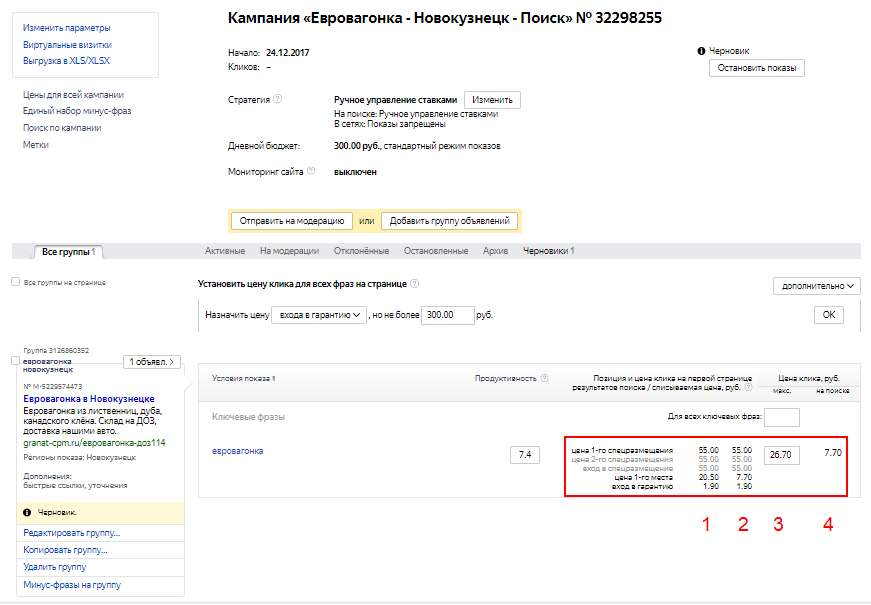Open Минус-фразы на группу
Image resolution: width=871 pixels, height=605 pixels.
pyautogui.click(x=72, y=585)
